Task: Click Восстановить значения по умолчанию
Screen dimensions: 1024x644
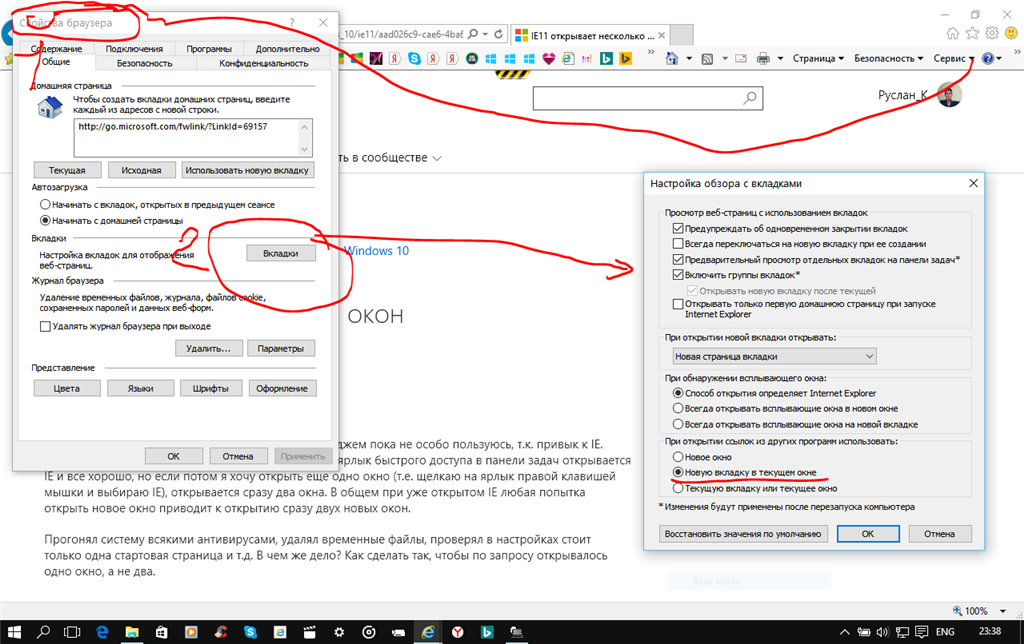Action: tap(743, 534)
